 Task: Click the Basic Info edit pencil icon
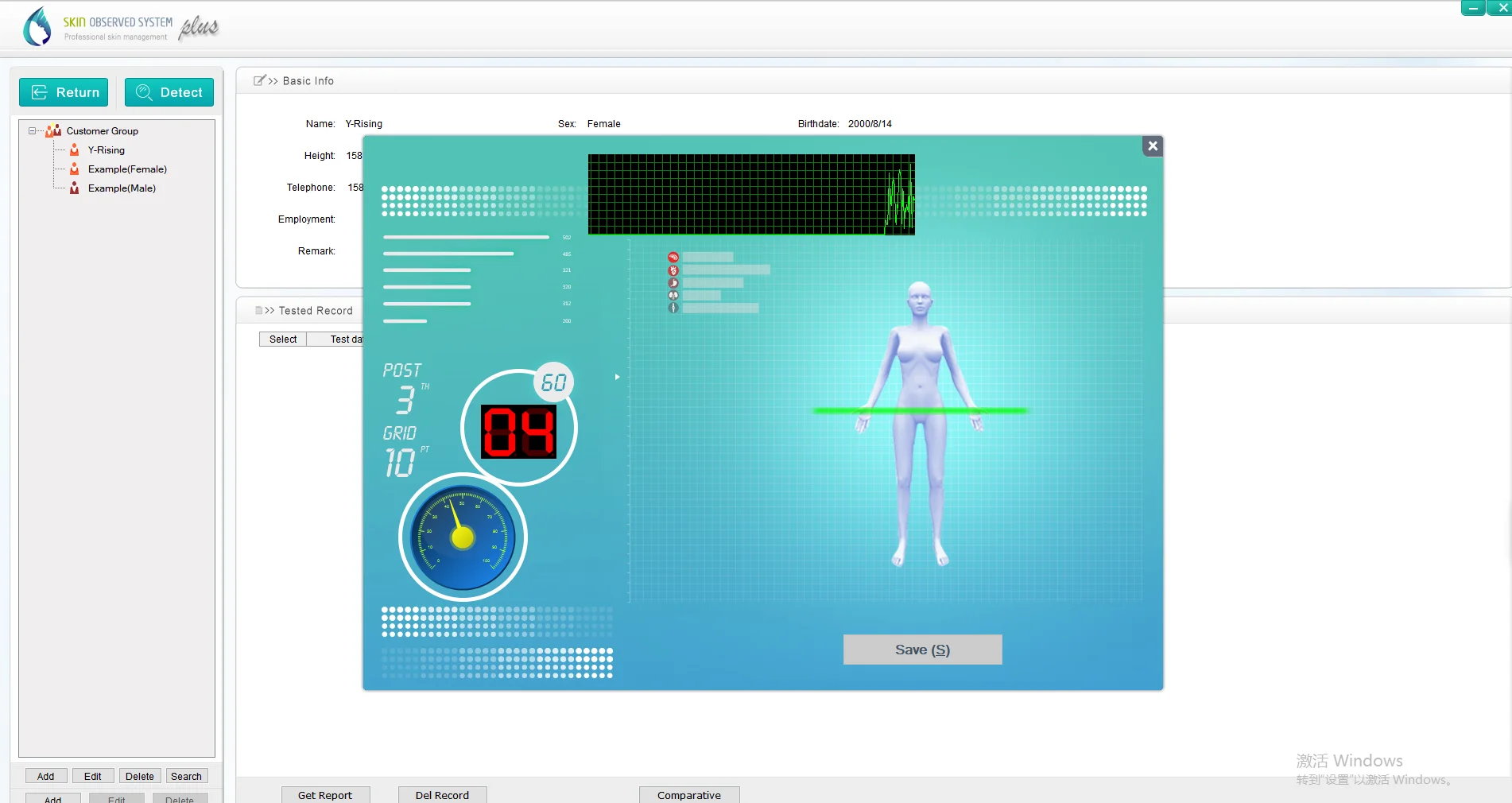point(259,80)
